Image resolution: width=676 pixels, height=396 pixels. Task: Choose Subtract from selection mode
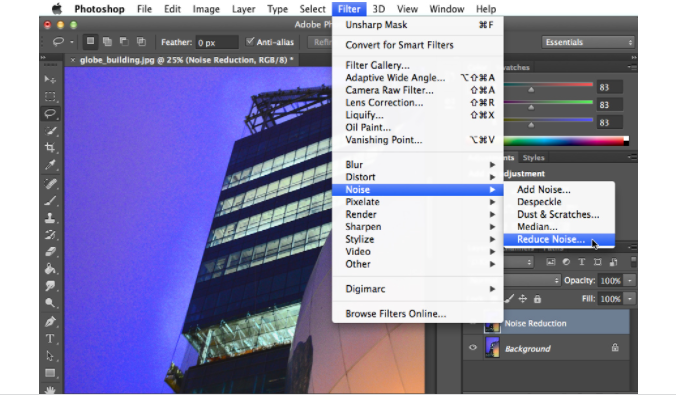click(x=124, y=41)
